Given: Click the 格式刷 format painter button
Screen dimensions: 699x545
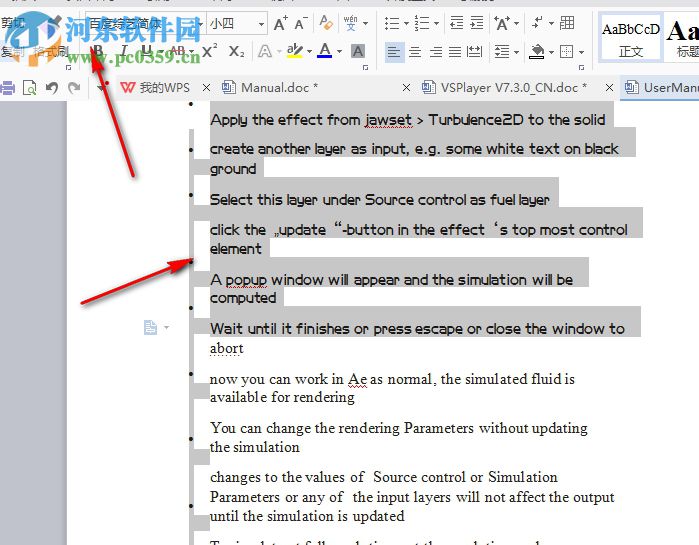Looking at the screenshot, I should [50, 52].
